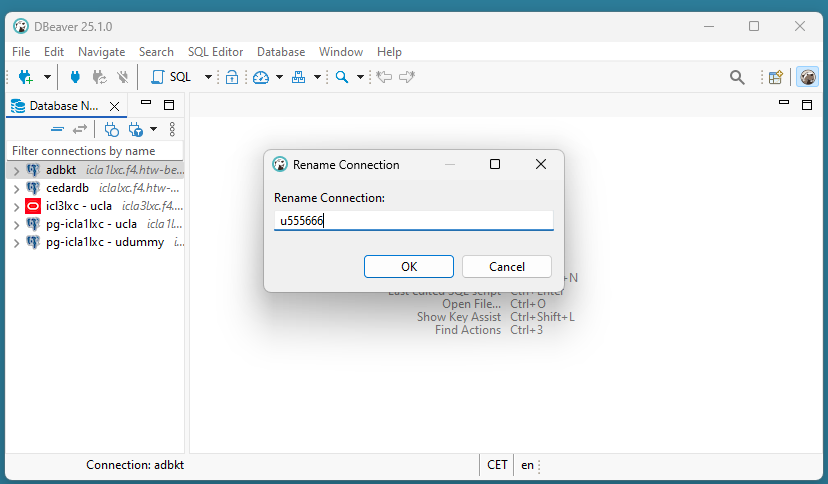Click the Disconnect icon in the toolbar
Viewport: 828px width, 484px height.
pos(123,77)
